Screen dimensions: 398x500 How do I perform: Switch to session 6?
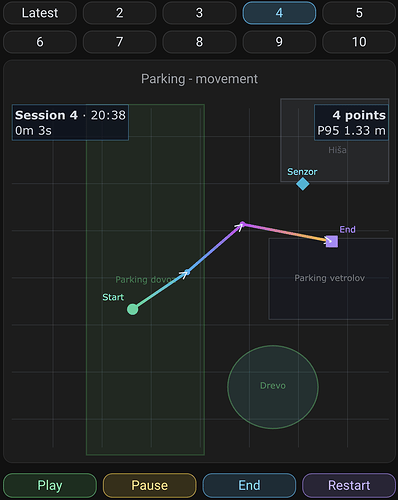(x=40, y=42)
